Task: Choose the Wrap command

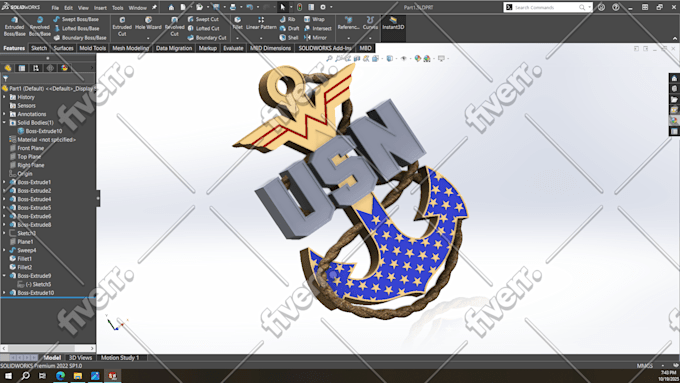Action: pos(314,20)
